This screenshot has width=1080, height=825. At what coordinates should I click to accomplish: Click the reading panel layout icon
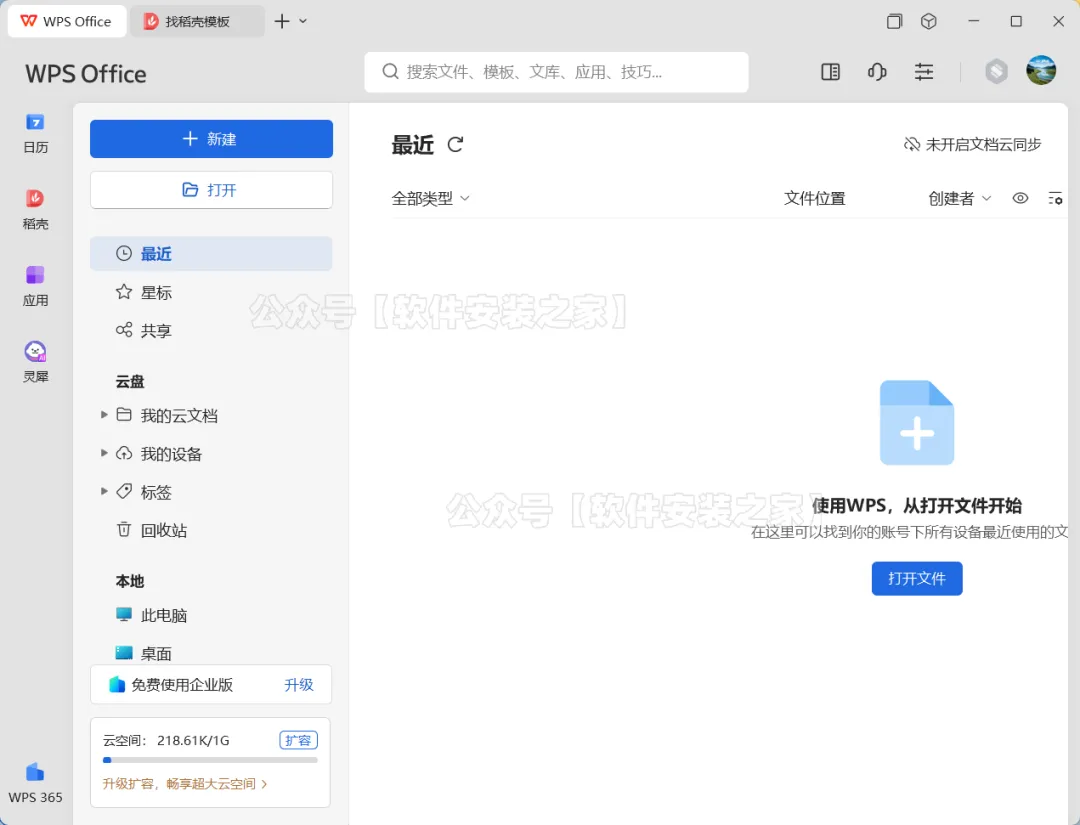[x=831, y=72]
